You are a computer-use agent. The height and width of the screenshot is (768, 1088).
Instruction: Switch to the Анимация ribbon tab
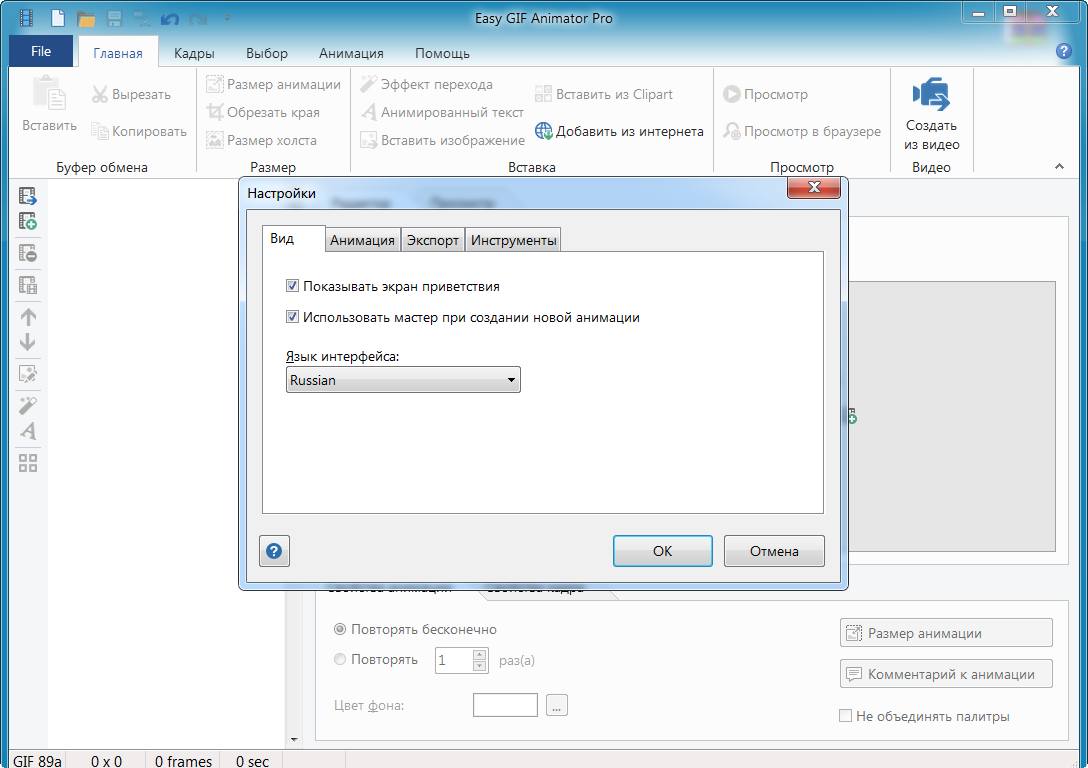pyautogui.click(x=351, y=53)
